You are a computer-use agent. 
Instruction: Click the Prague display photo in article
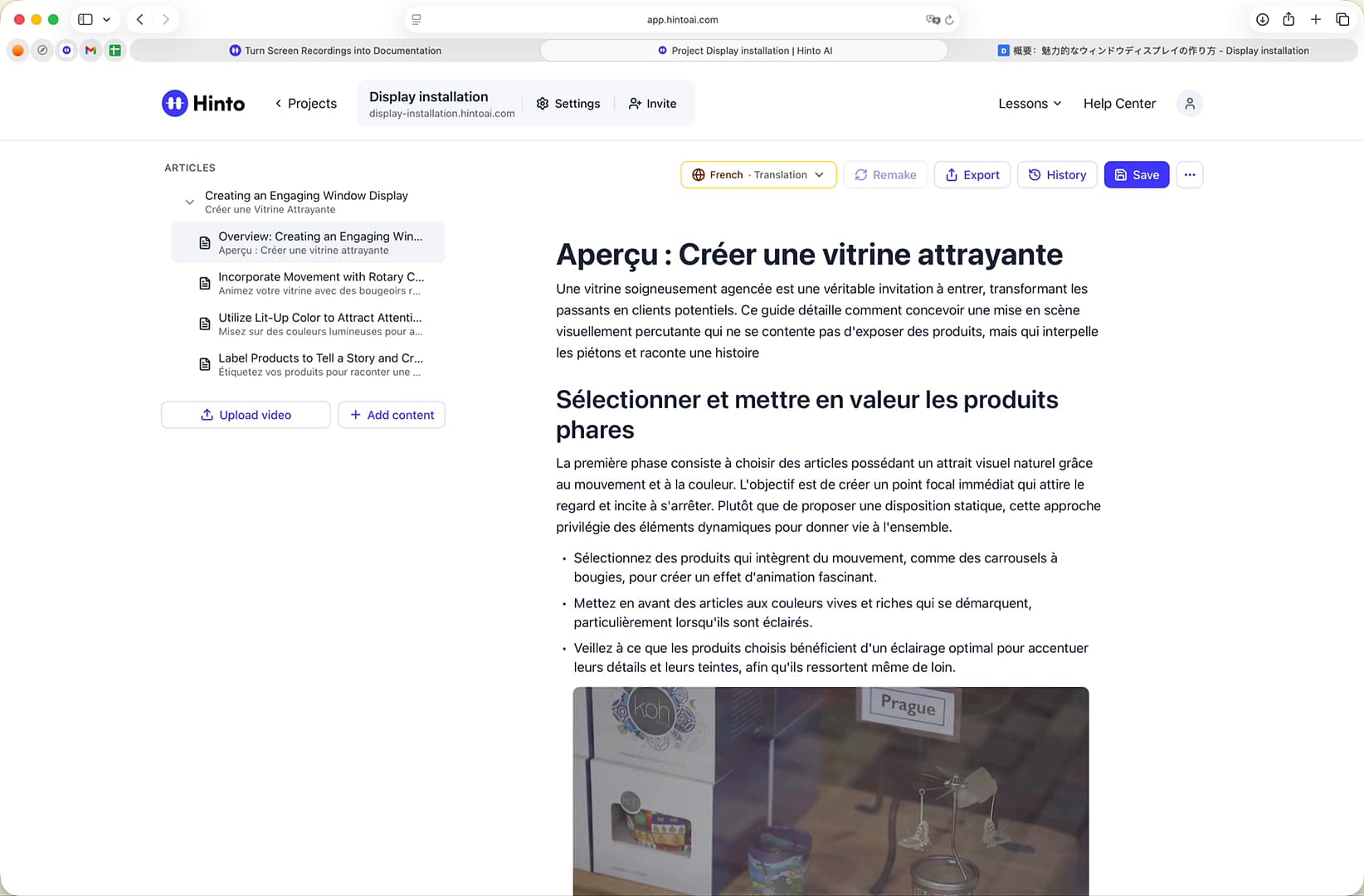tap(831, 791)
